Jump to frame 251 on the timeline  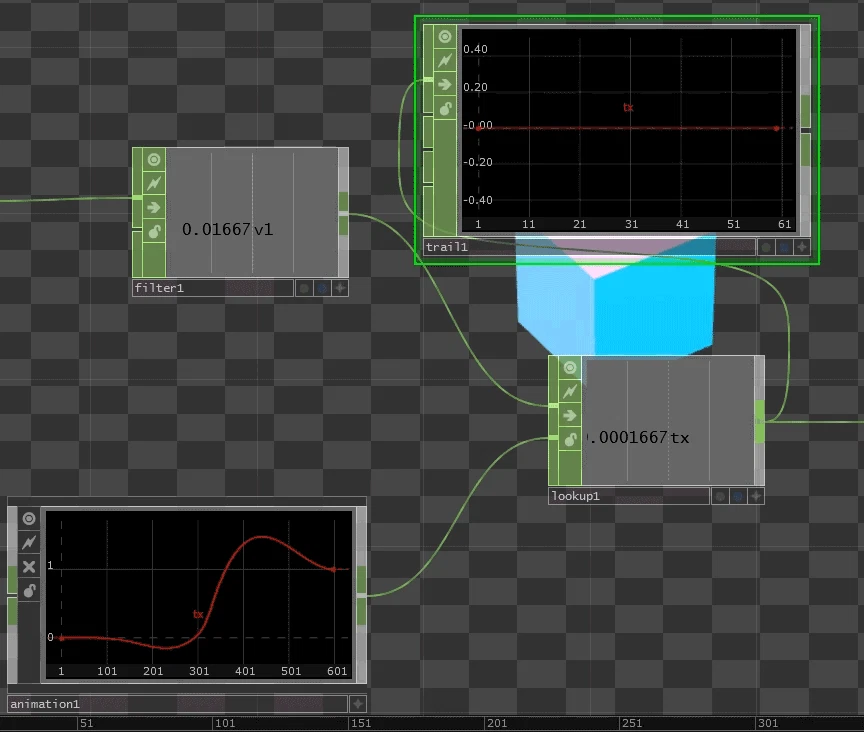point(631,723)
